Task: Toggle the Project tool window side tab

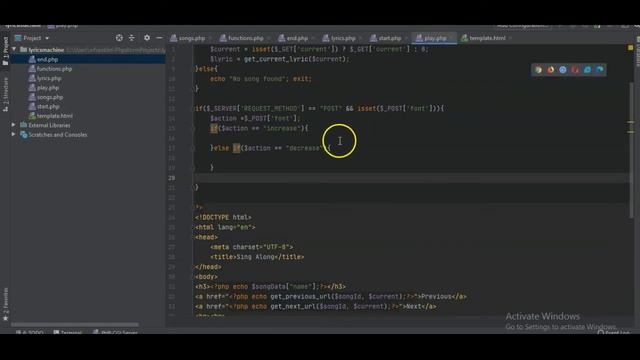Action: [5, 51]
